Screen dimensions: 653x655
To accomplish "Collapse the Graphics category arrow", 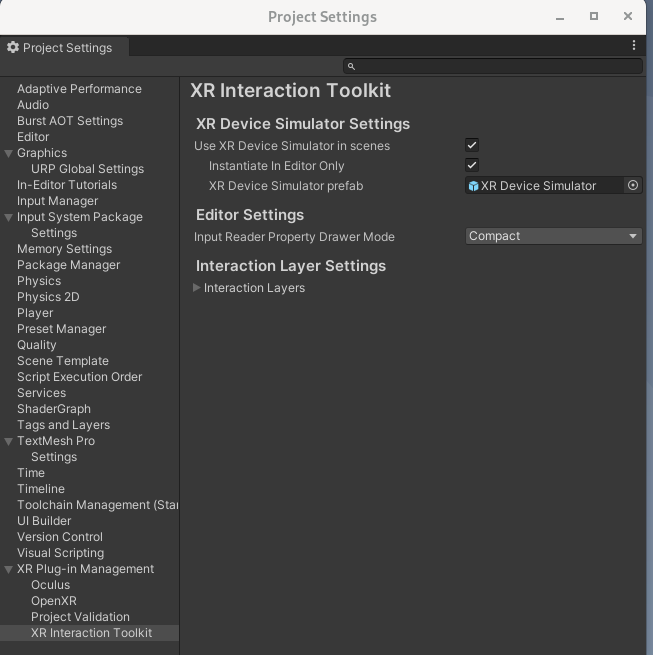I will (9, 153).
